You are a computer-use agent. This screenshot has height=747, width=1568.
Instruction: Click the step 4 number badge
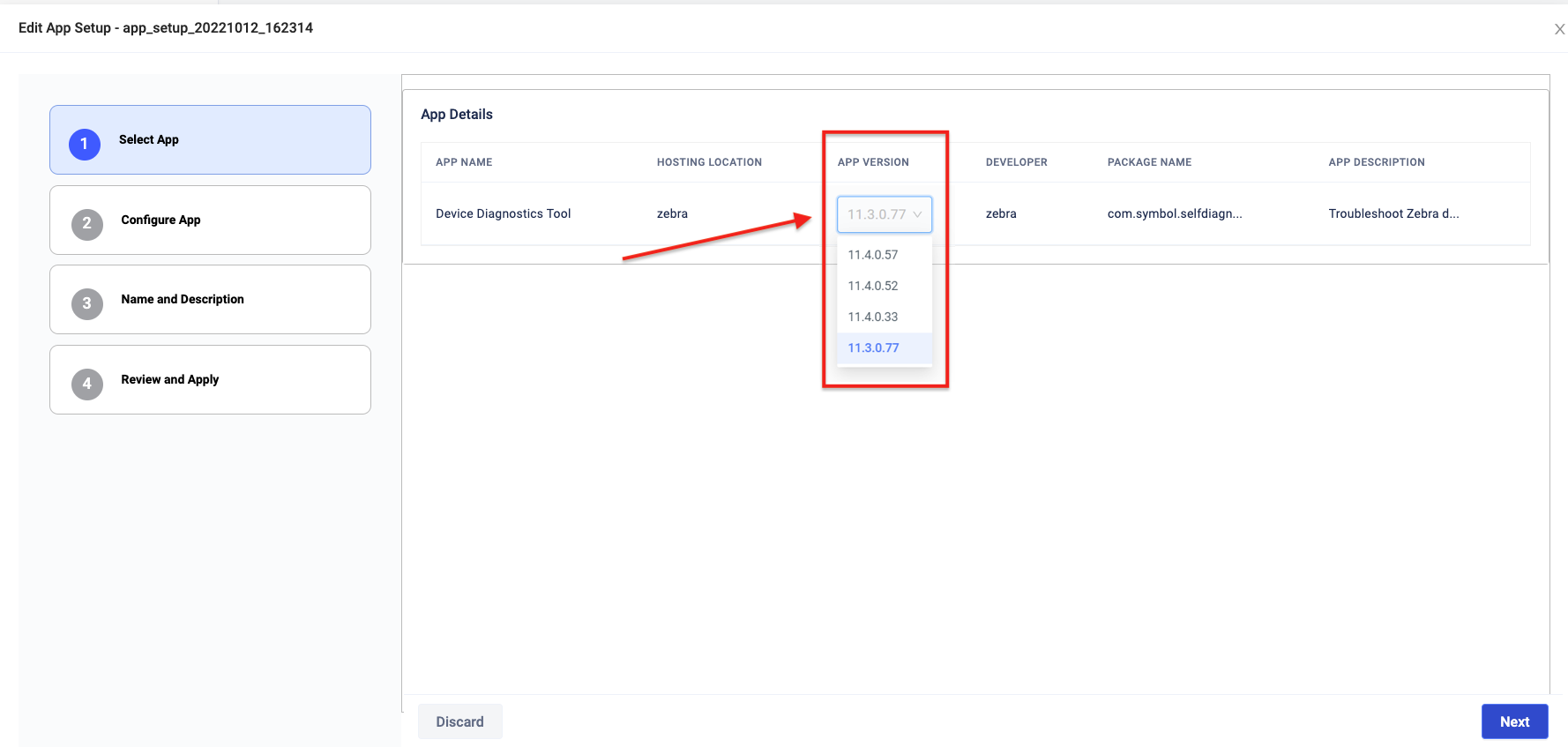(x=86, y=384)
